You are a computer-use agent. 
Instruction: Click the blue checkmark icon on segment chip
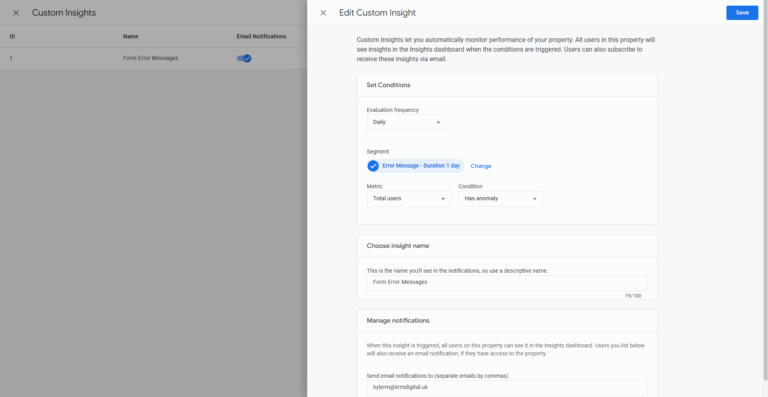tap(373, 166)
